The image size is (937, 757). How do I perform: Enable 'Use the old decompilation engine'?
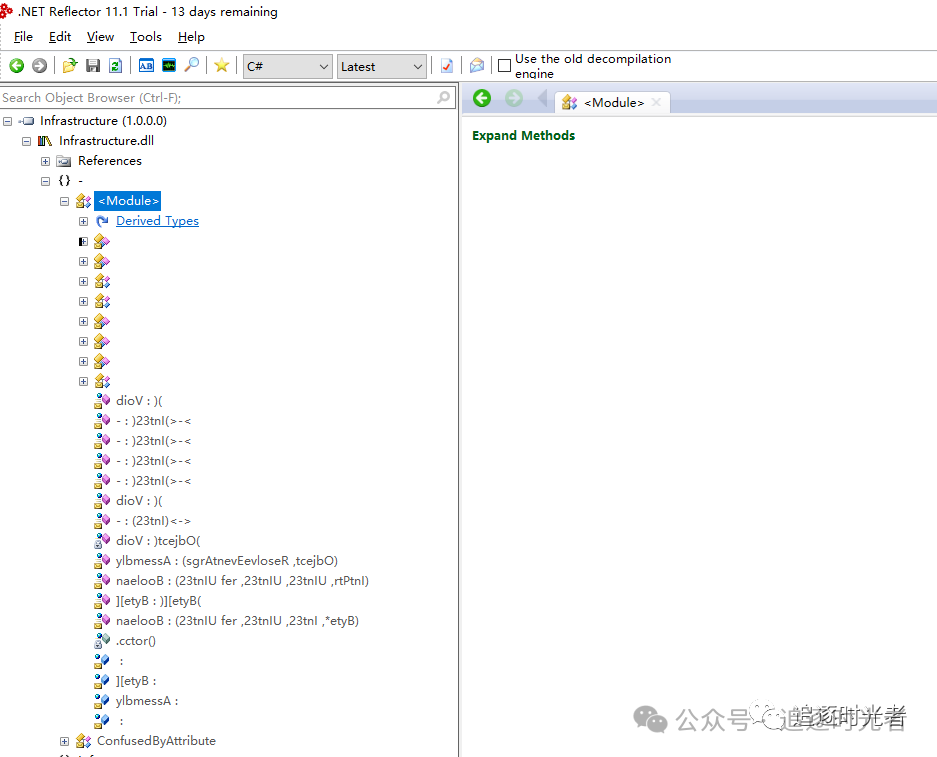pos(505,65)
